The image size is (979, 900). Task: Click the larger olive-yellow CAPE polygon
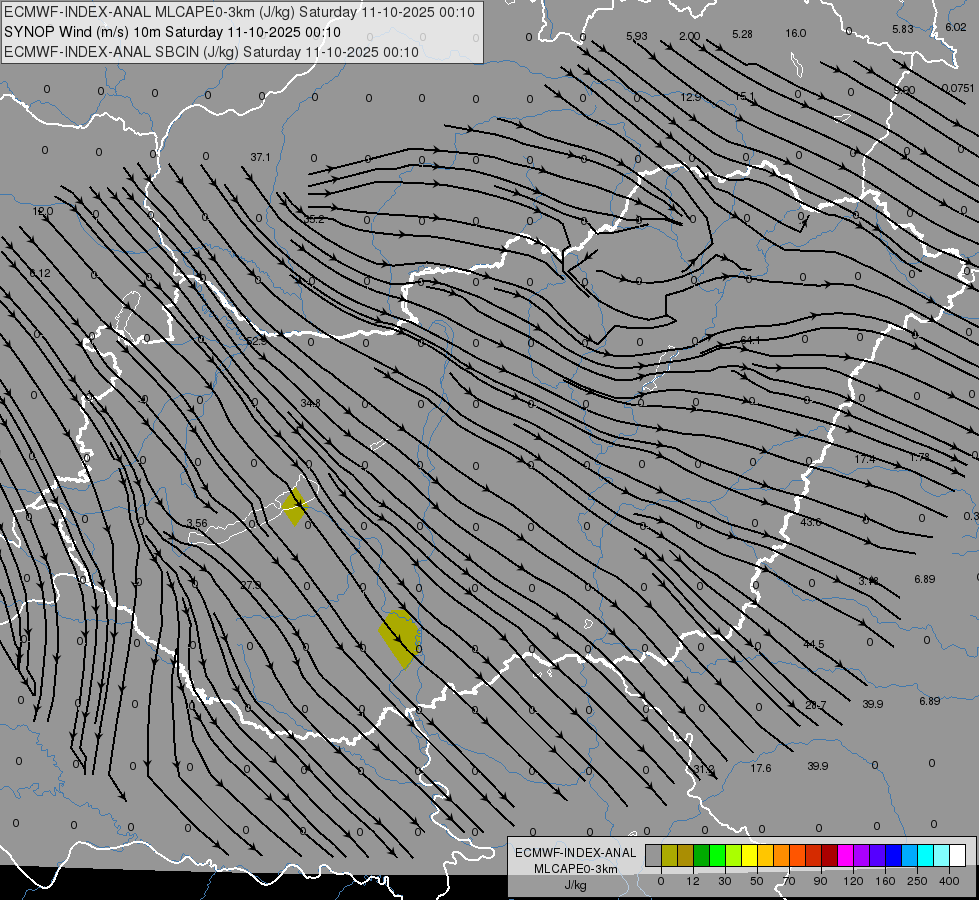point(398,638)
